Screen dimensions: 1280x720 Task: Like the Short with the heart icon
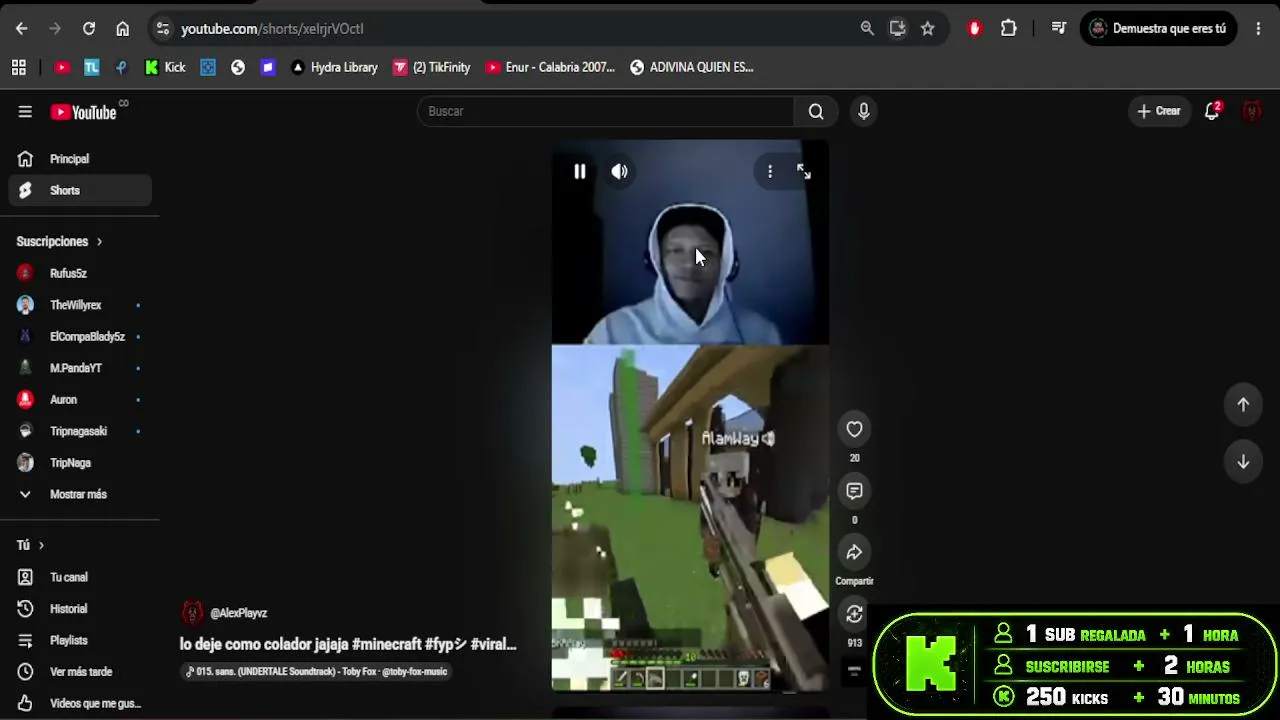(x=854, y=429)
